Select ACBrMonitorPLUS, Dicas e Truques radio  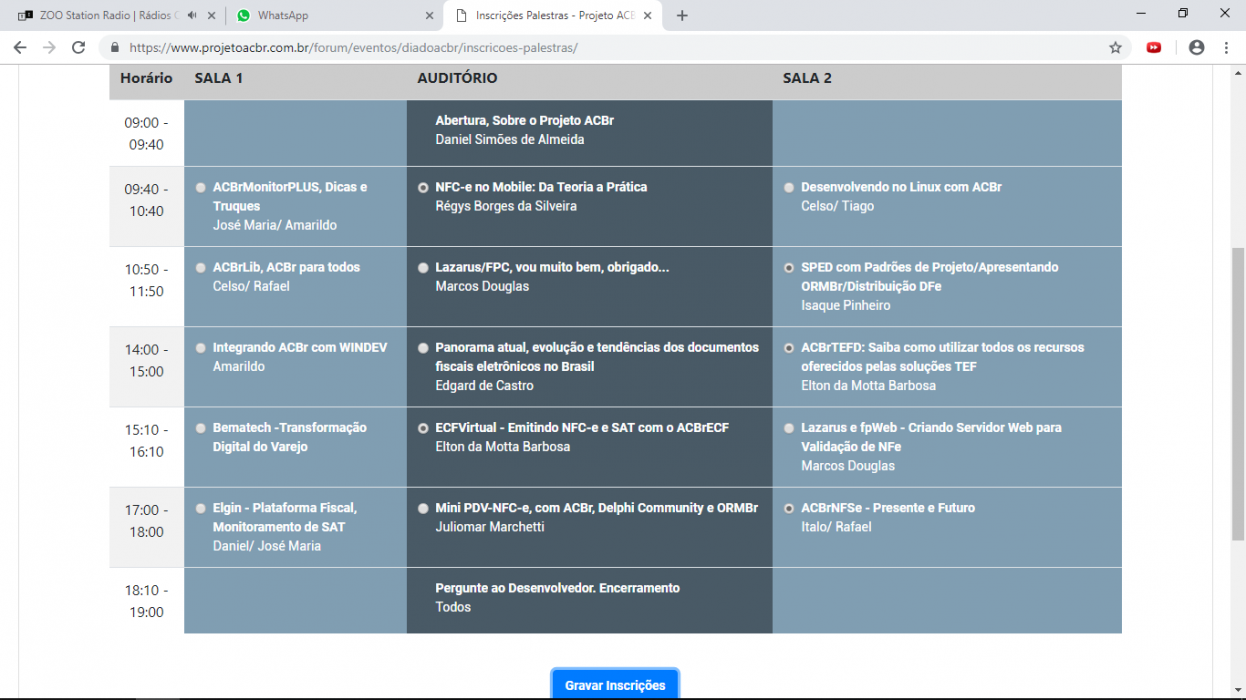click(x=201, y=187)
